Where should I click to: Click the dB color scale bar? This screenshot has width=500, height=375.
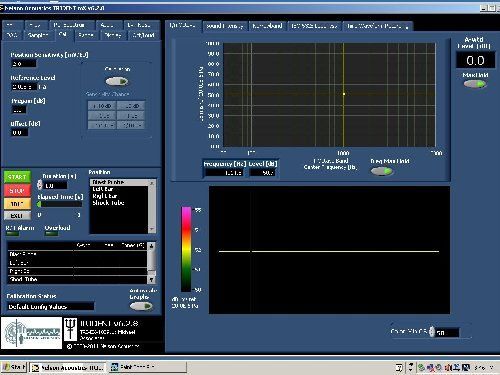(x=186, y=249)
